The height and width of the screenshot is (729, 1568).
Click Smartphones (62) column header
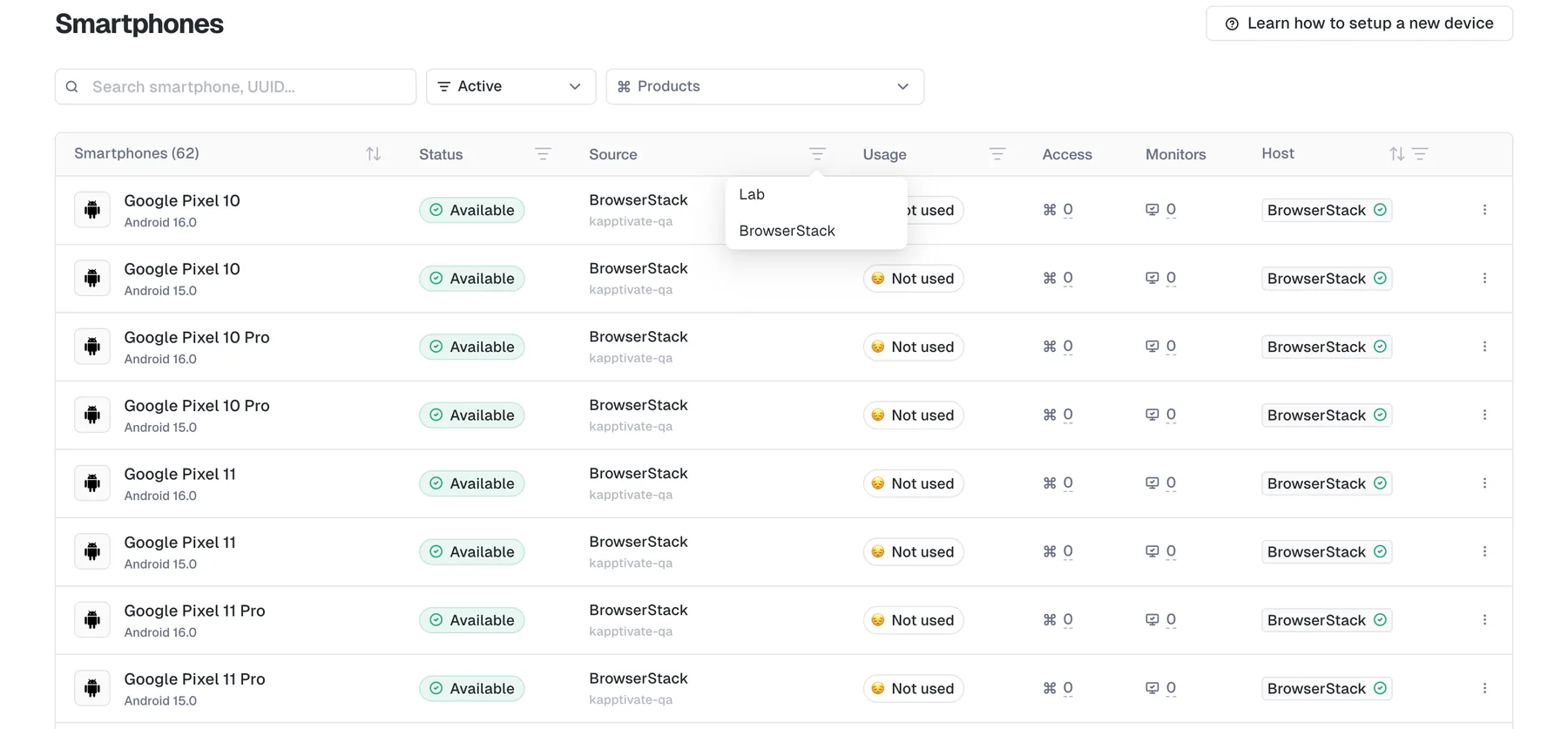137,153
